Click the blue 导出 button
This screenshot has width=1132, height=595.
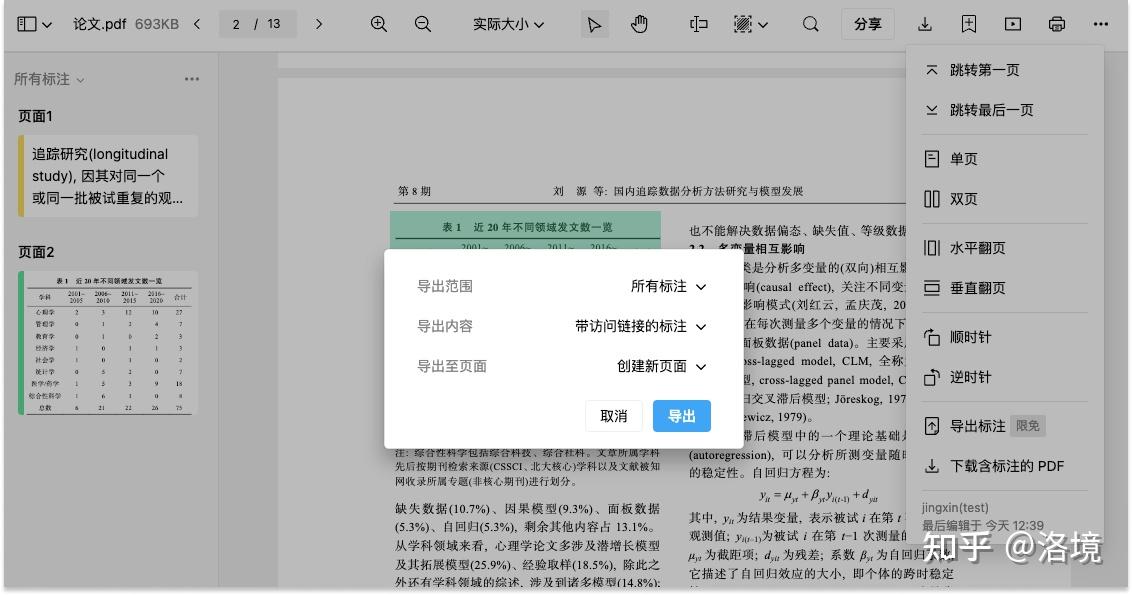coord(682,416)
